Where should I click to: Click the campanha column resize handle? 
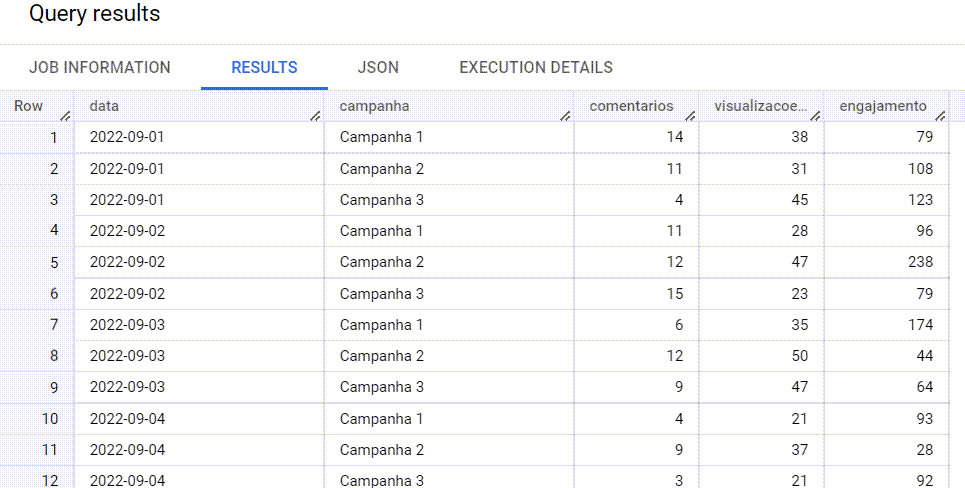click(x=566, y=116)
